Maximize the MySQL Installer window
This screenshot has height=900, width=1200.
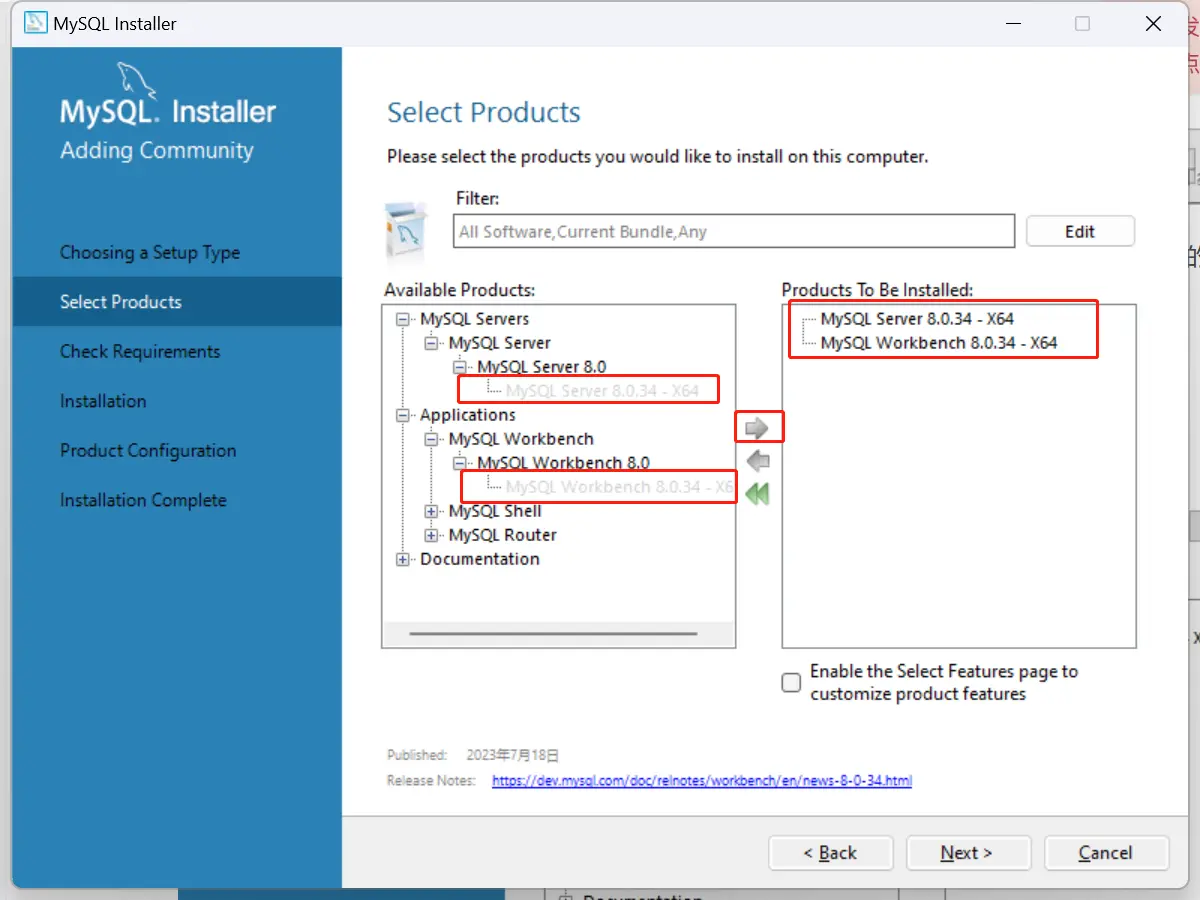click(x=1082, y=24)
